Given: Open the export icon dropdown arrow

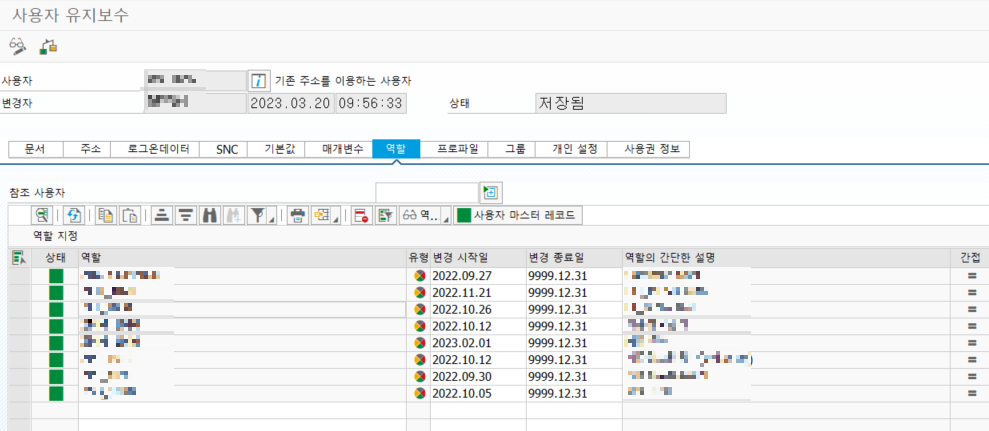Looking at the screenshot, I should click(x=337, y=219).
